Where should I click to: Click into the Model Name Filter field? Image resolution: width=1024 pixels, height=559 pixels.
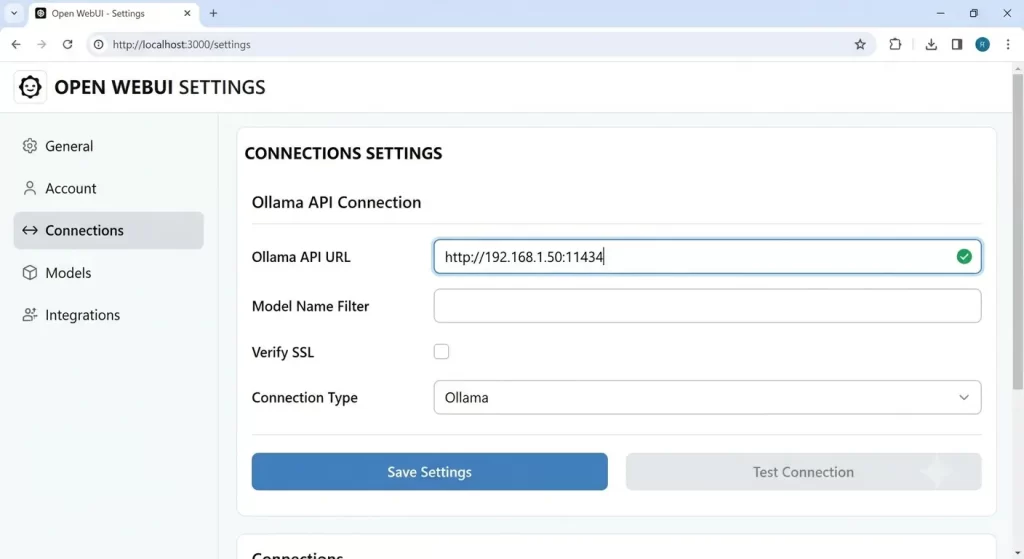(707, 306)
